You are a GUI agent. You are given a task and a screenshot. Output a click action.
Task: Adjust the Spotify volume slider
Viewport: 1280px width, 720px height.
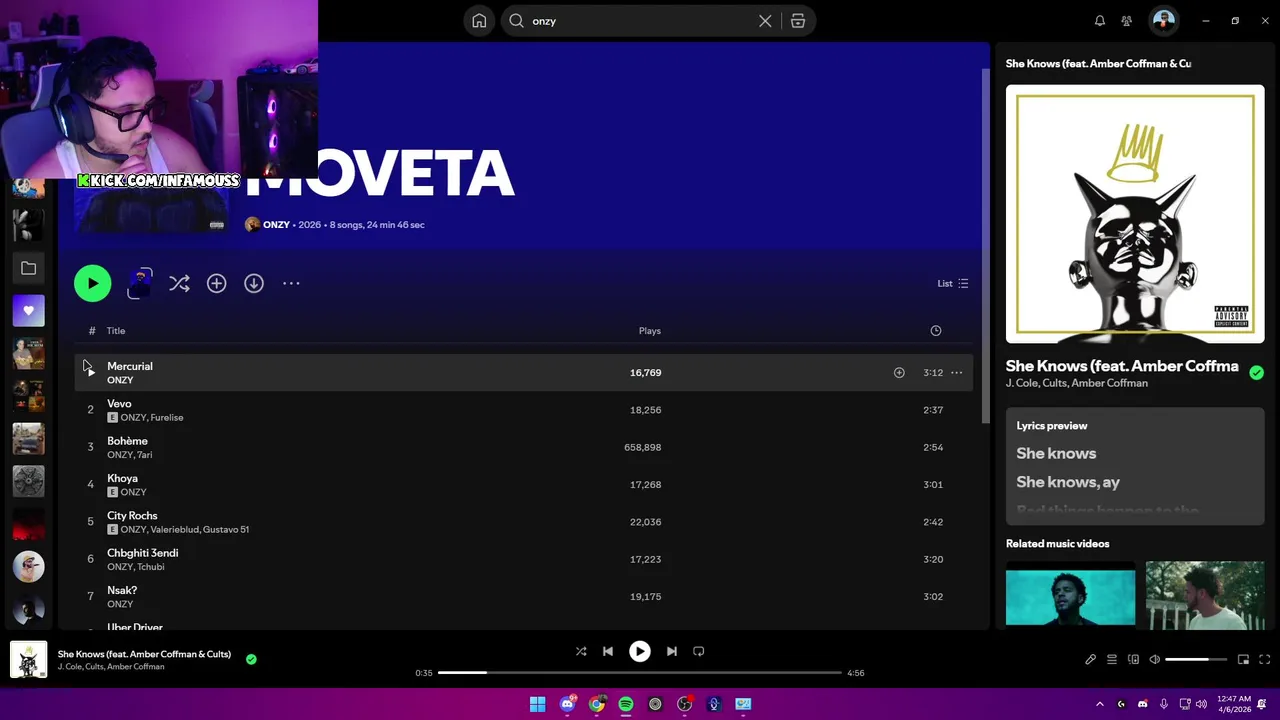click(x=1196, y=660)
